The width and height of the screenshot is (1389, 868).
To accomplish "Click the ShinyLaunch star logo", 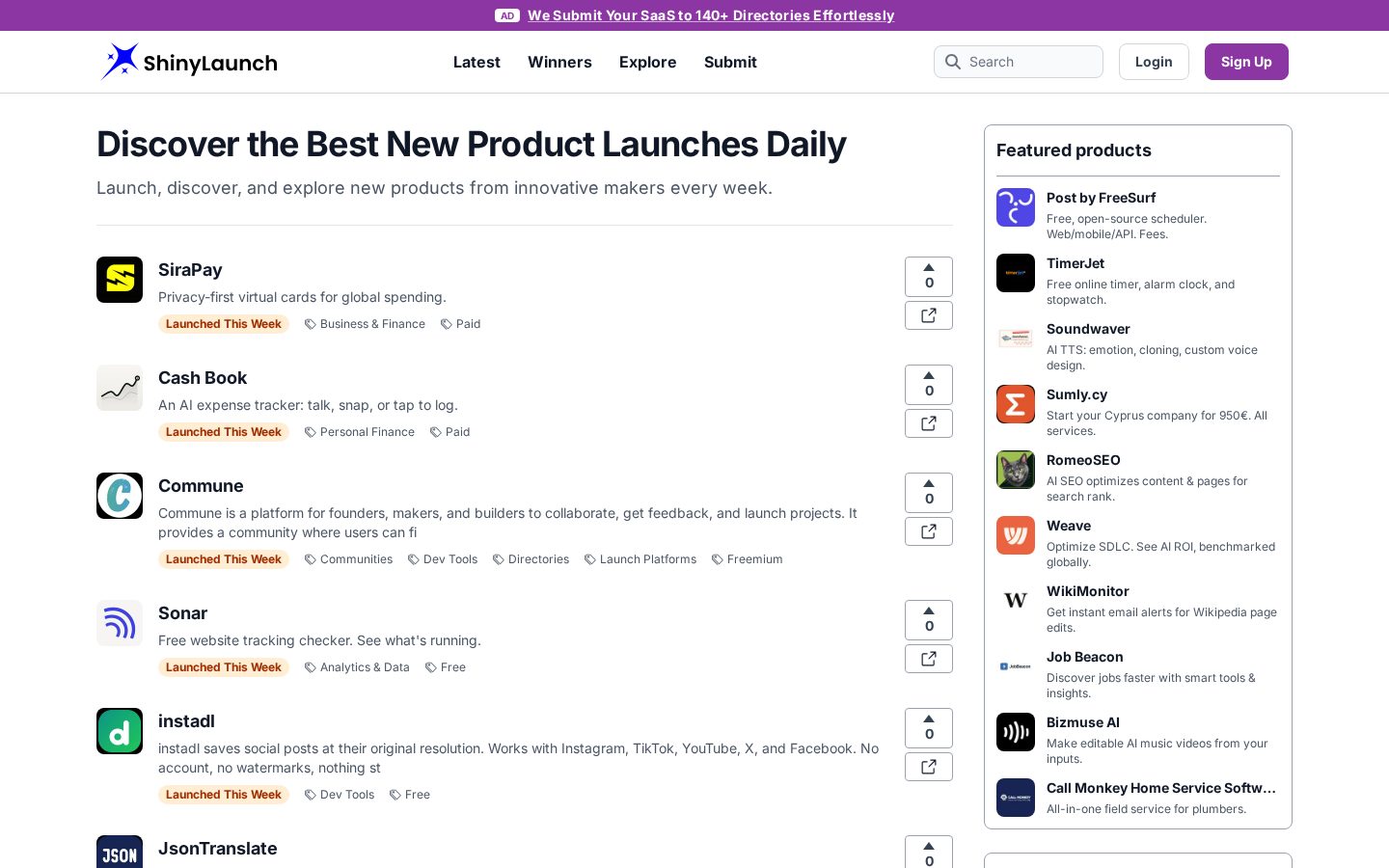I will (x=121, y=62).
